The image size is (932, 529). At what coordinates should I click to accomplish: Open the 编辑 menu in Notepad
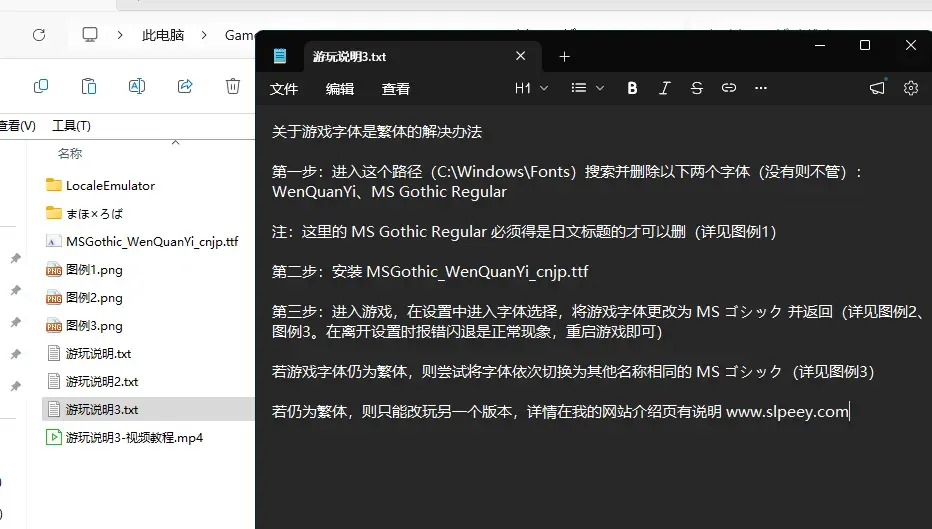(340, 89)
